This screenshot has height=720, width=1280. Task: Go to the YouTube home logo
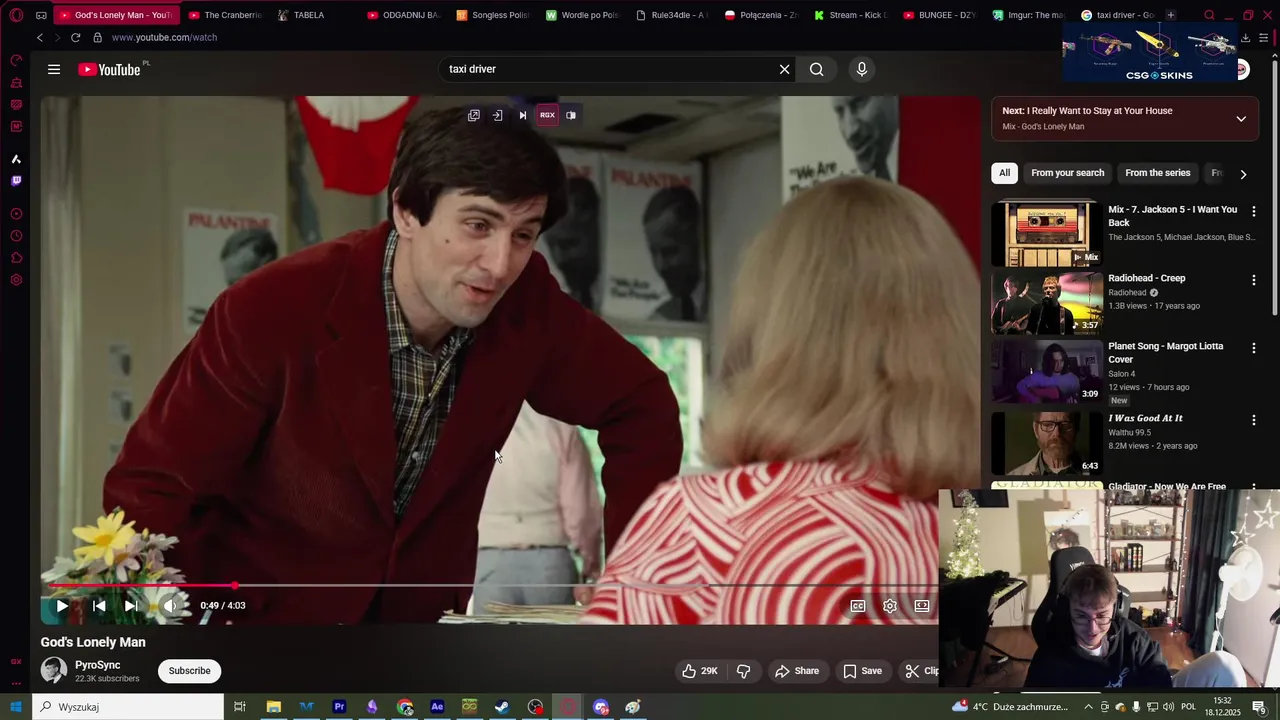point(110,69)
